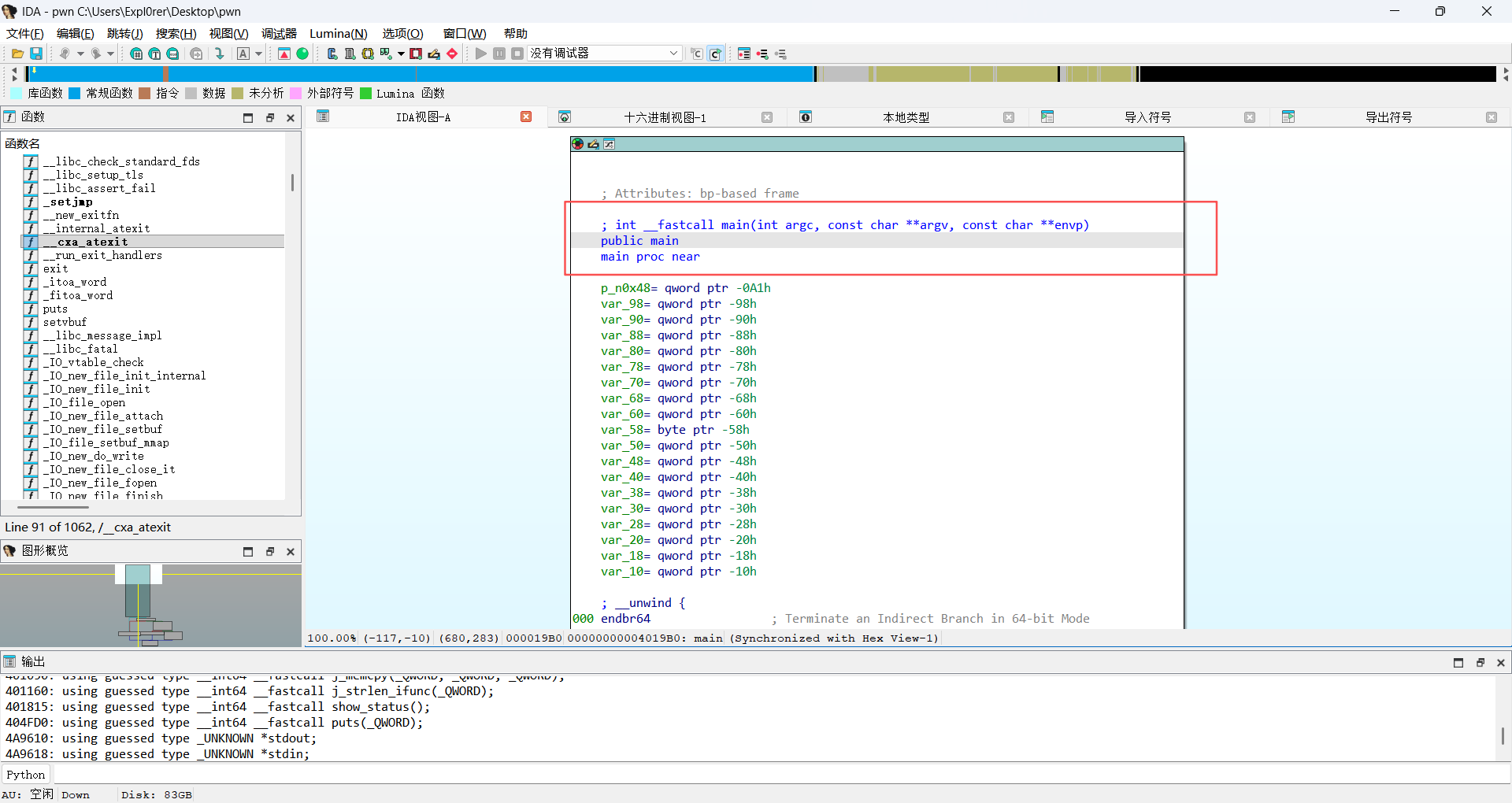Switch to the 十六进制视图-1 tab

665,117
